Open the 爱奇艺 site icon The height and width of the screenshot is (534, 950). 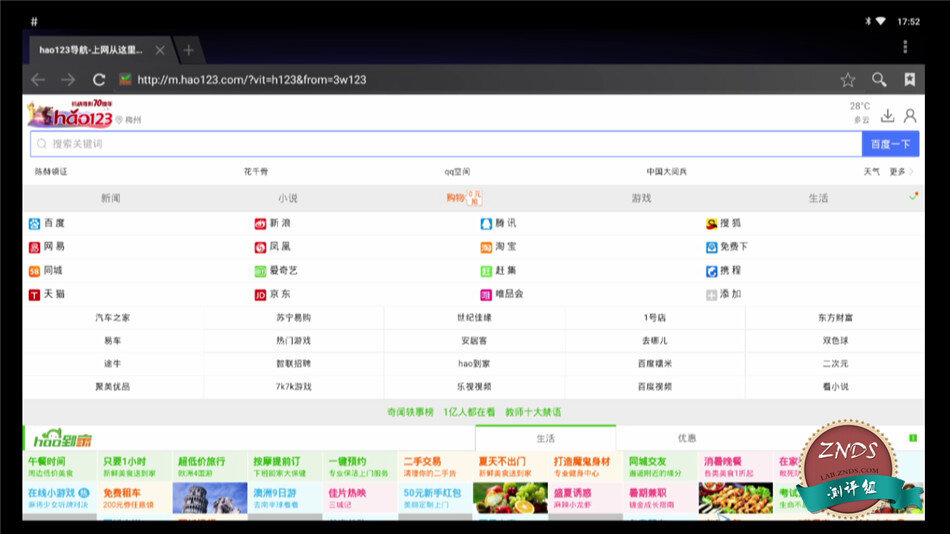tap(260, 271)
